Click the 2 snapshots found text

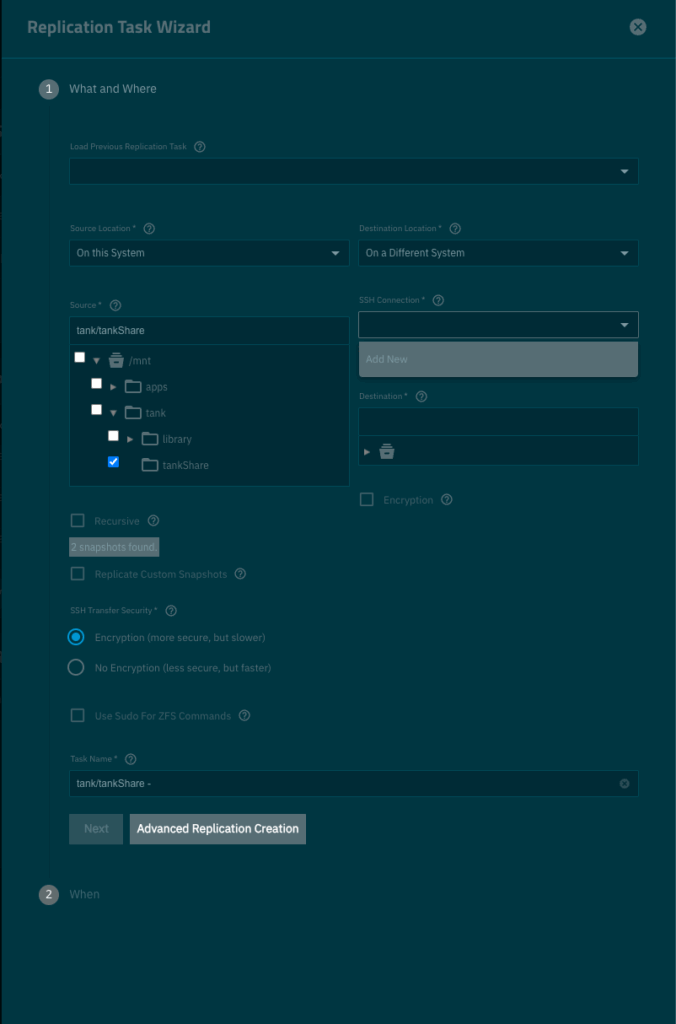pyautogui.click(x=114, y=547)
